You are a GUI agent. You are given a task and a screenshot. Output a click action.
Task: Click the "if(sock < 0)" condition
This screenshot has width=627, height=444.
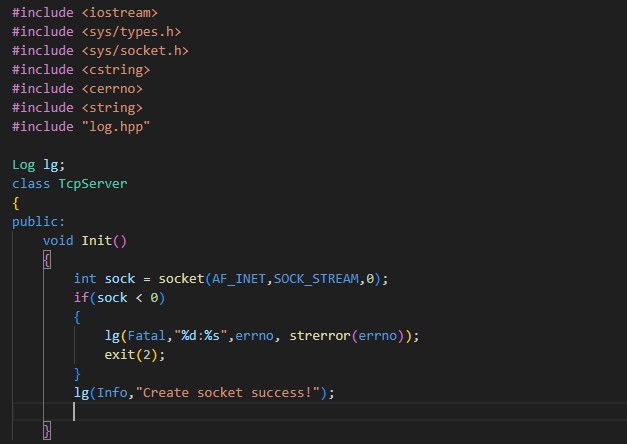(119, 298)
